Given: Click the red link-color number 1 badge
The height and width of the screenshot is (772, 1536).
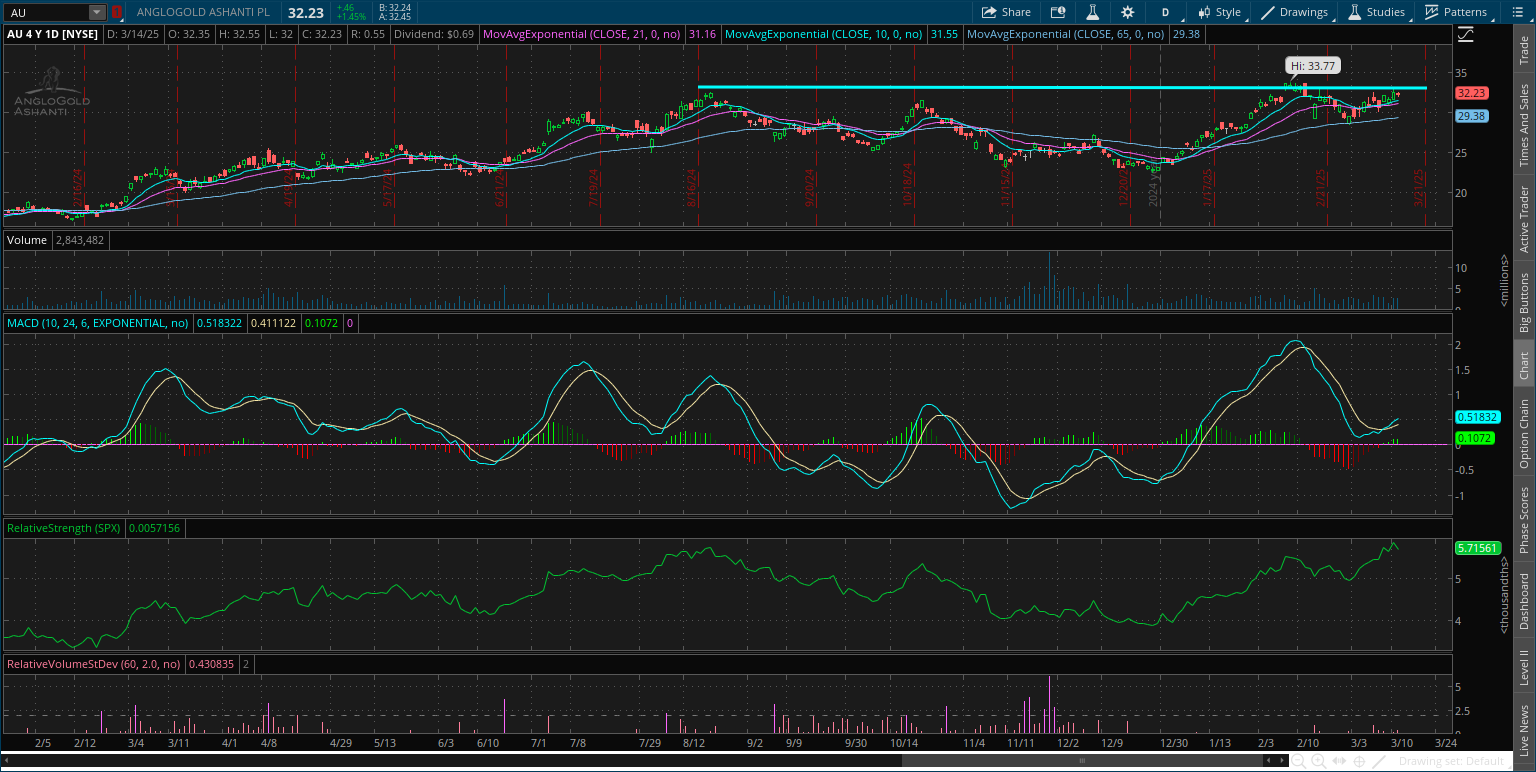Looking at the screenshot, I should [x=116, y=12].
